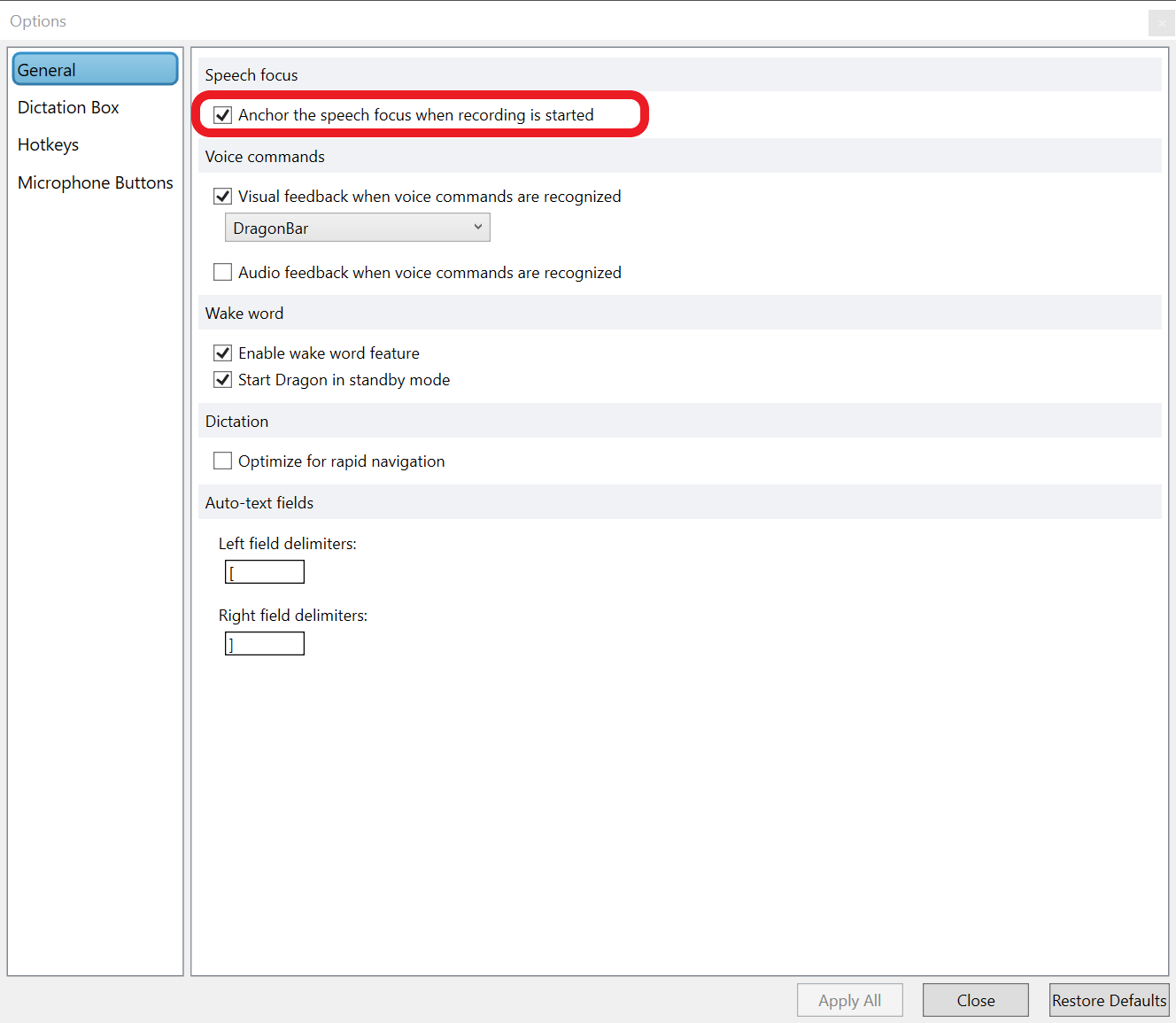Toggle Enable wake word feature checkbox
The height and width of the screenshot is (1023, 1176).
click(x=223, y=353)
